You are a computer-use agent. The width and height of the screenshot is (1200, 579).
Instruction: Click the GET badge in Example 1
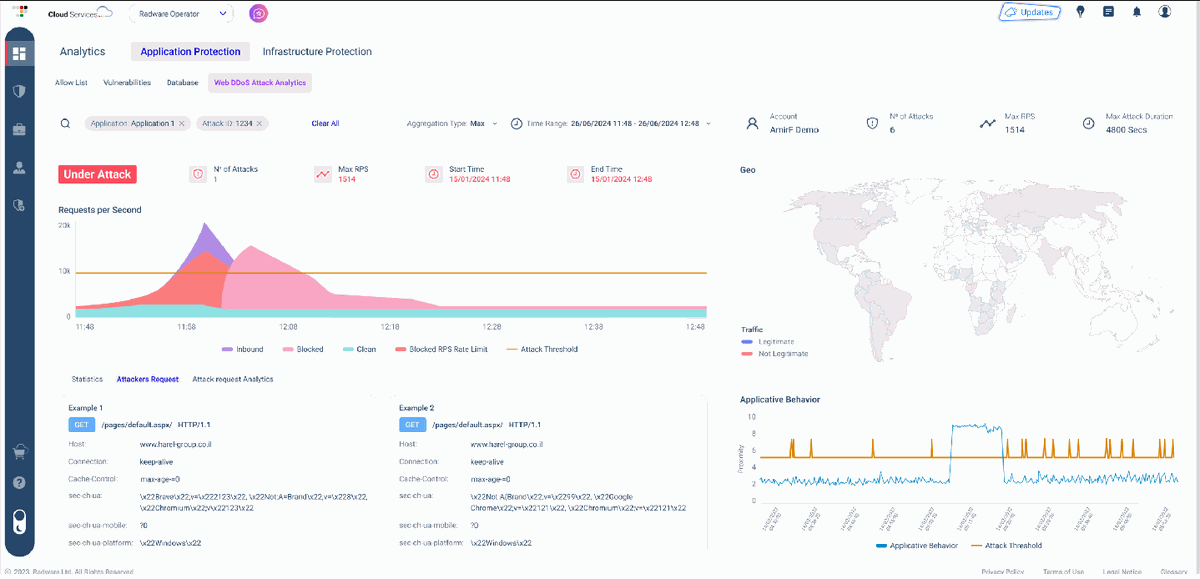[81, 425]
